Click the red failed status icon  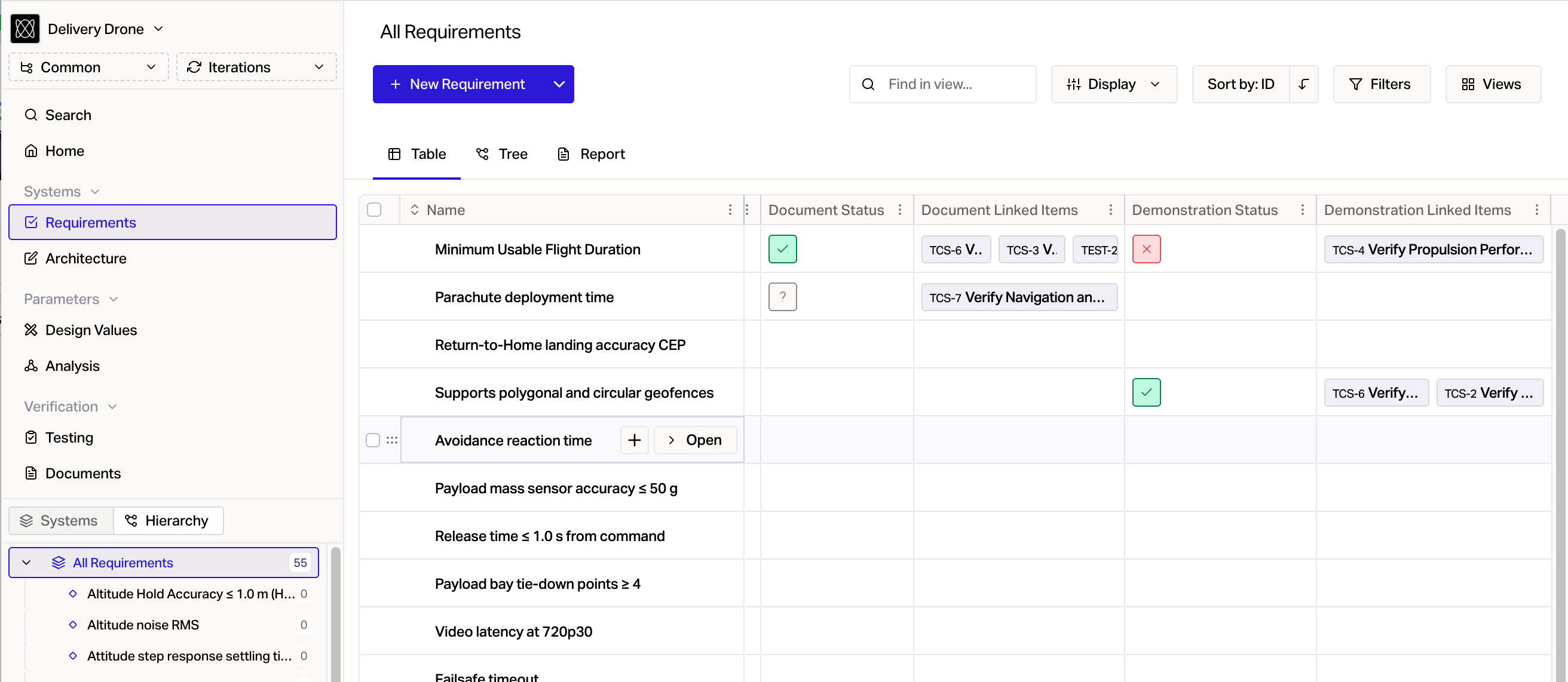coord(1146,249)
